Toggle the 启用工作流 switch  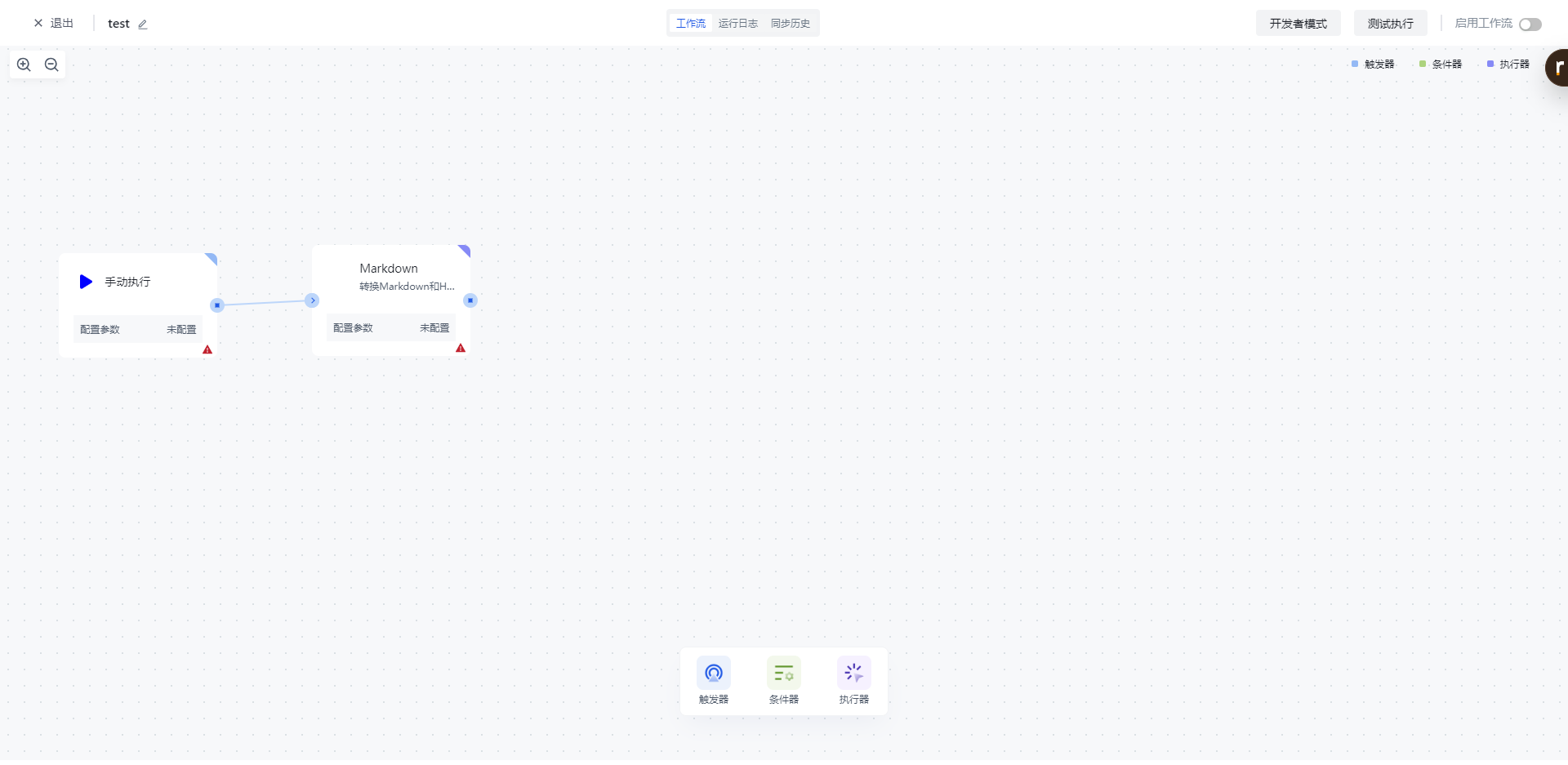pos(1530,24)
